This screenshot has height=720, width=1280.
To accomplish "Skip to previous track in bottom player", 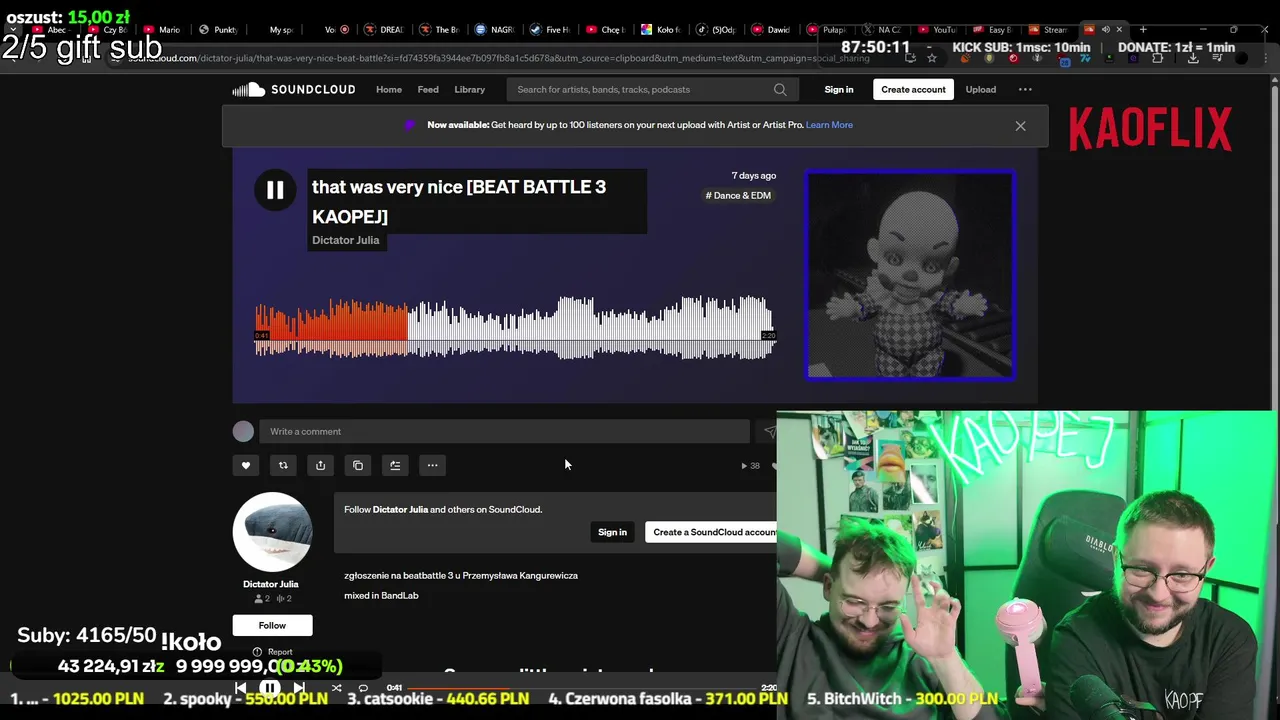I will point(240,688).
